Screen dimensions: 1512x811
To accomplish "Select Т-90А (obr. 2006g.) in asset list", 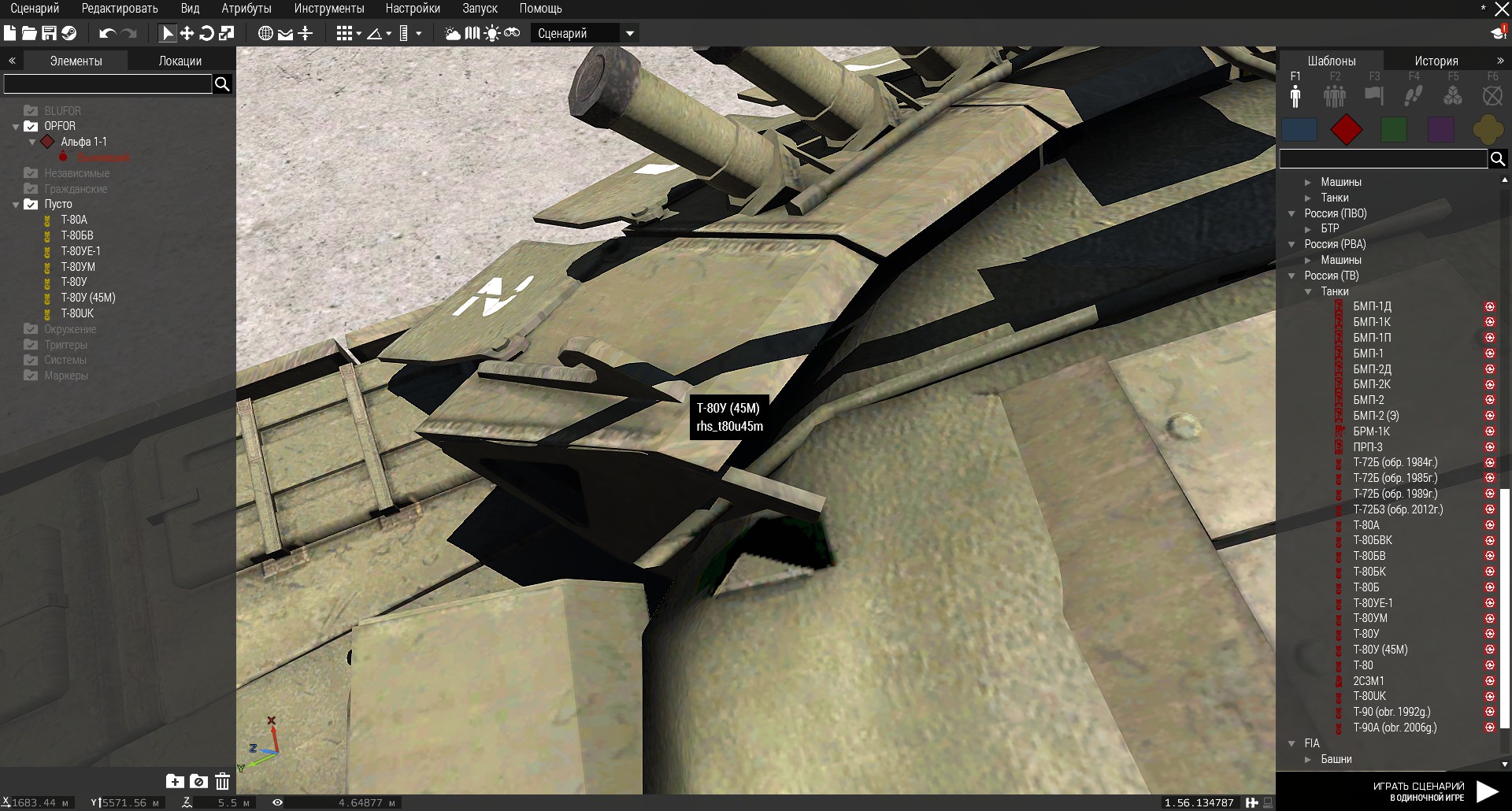I will tap(1394, 728).
